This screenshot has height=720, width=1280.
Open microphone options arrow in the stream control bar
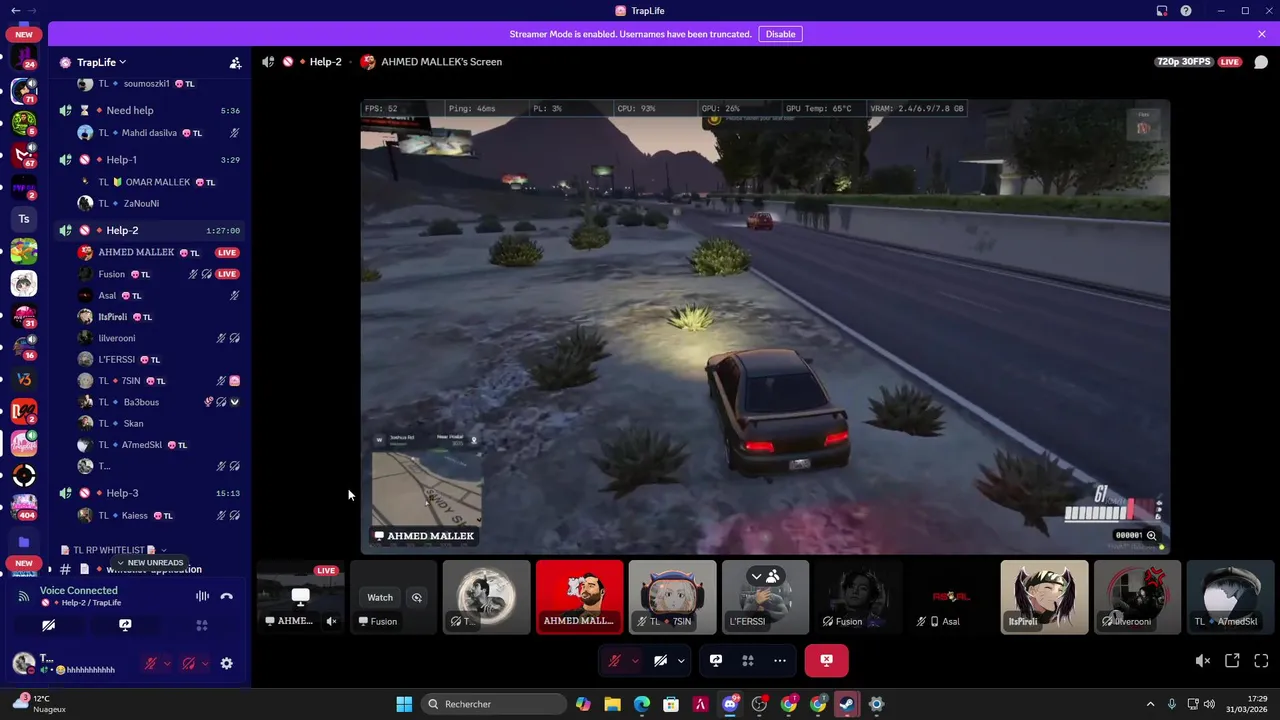point(634,660)
